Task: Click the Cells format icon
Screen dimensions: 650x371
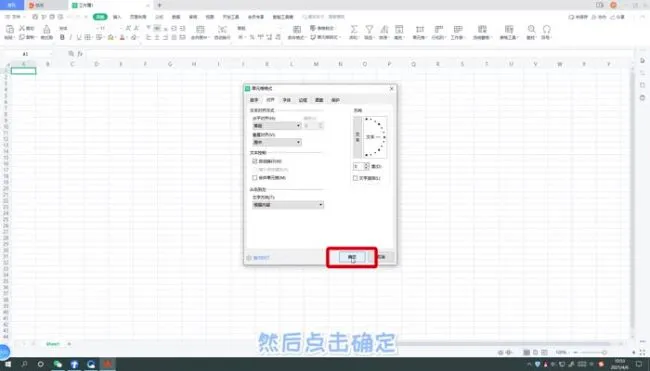Action: [420, 29]
